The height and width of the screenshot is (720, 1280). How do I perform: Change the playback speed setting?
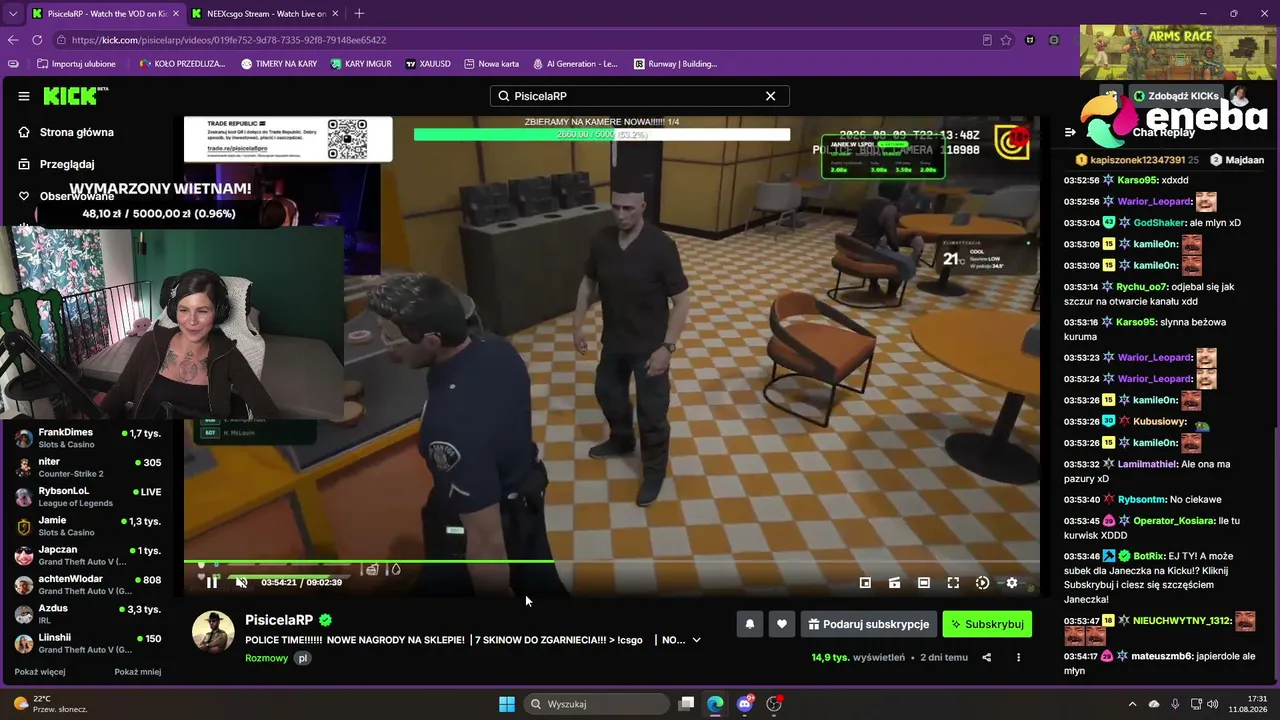tap(982, 583)
